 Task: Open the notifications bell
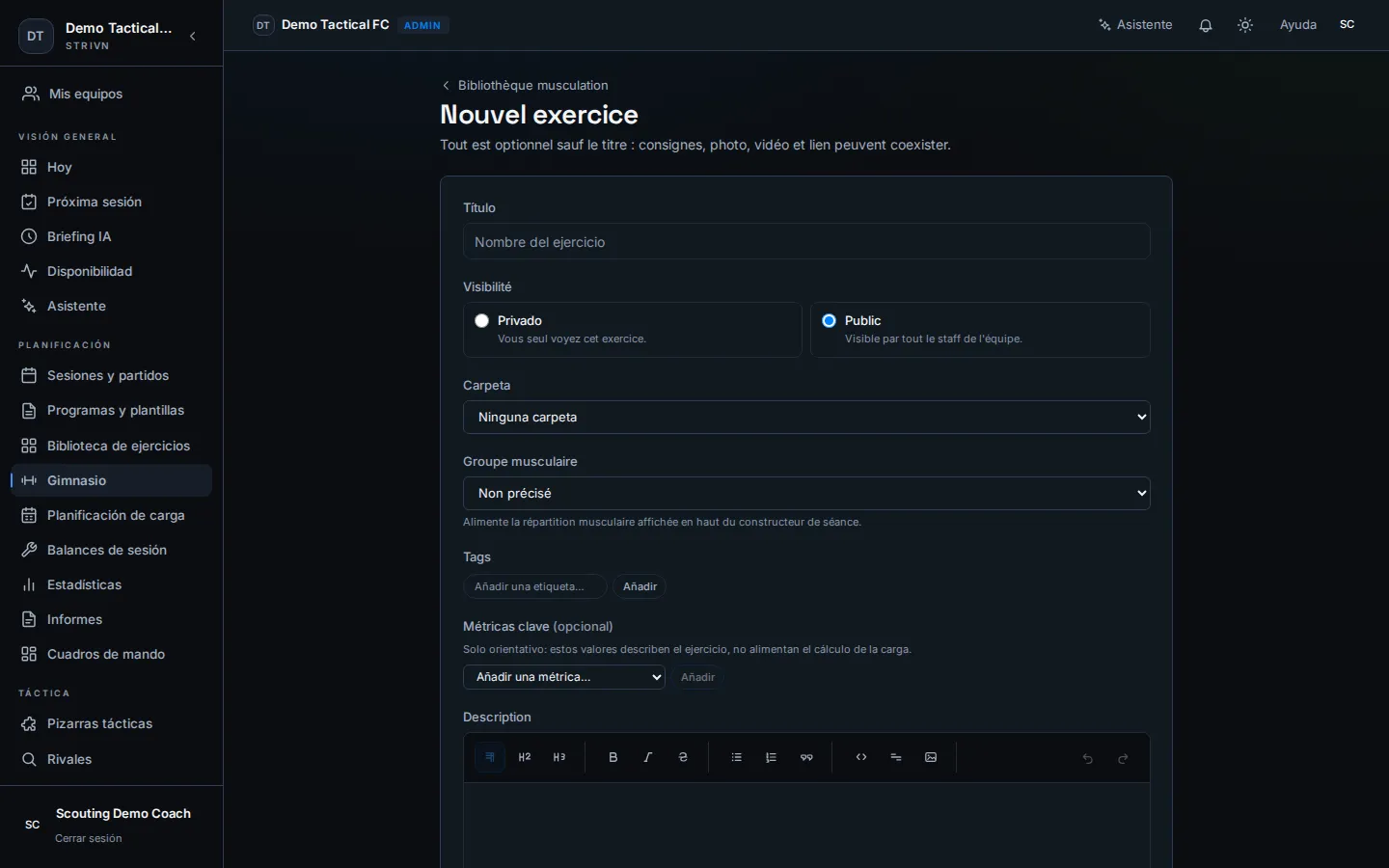(x=1206, y=25)
